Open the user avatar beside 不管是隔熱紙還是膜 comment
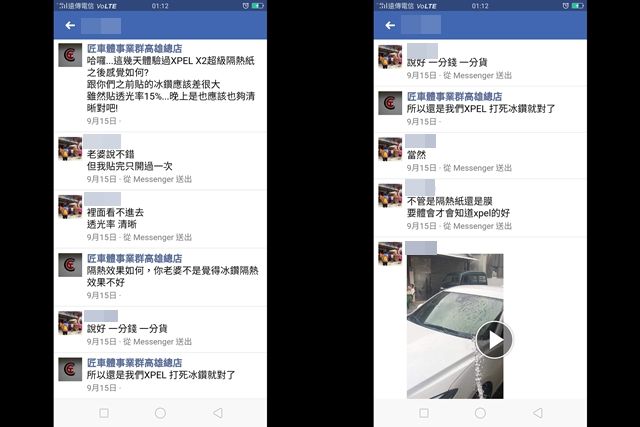 click(390, 195)
